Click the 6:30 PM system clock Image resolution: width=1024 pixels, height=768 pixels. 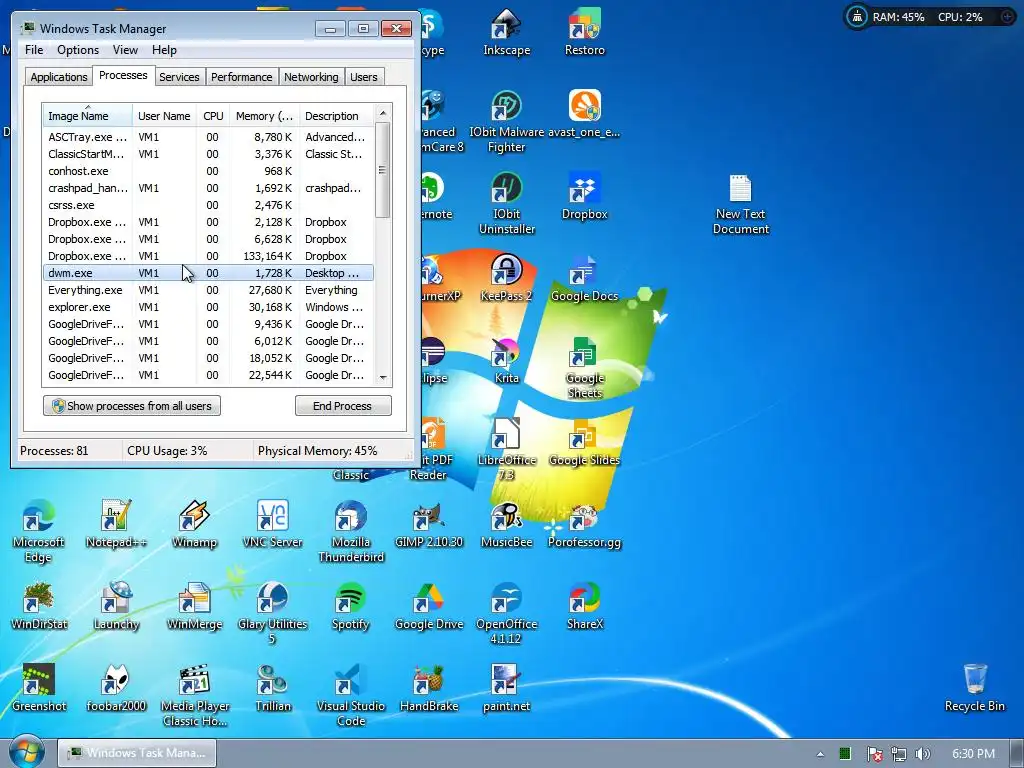tap(973, 754)
